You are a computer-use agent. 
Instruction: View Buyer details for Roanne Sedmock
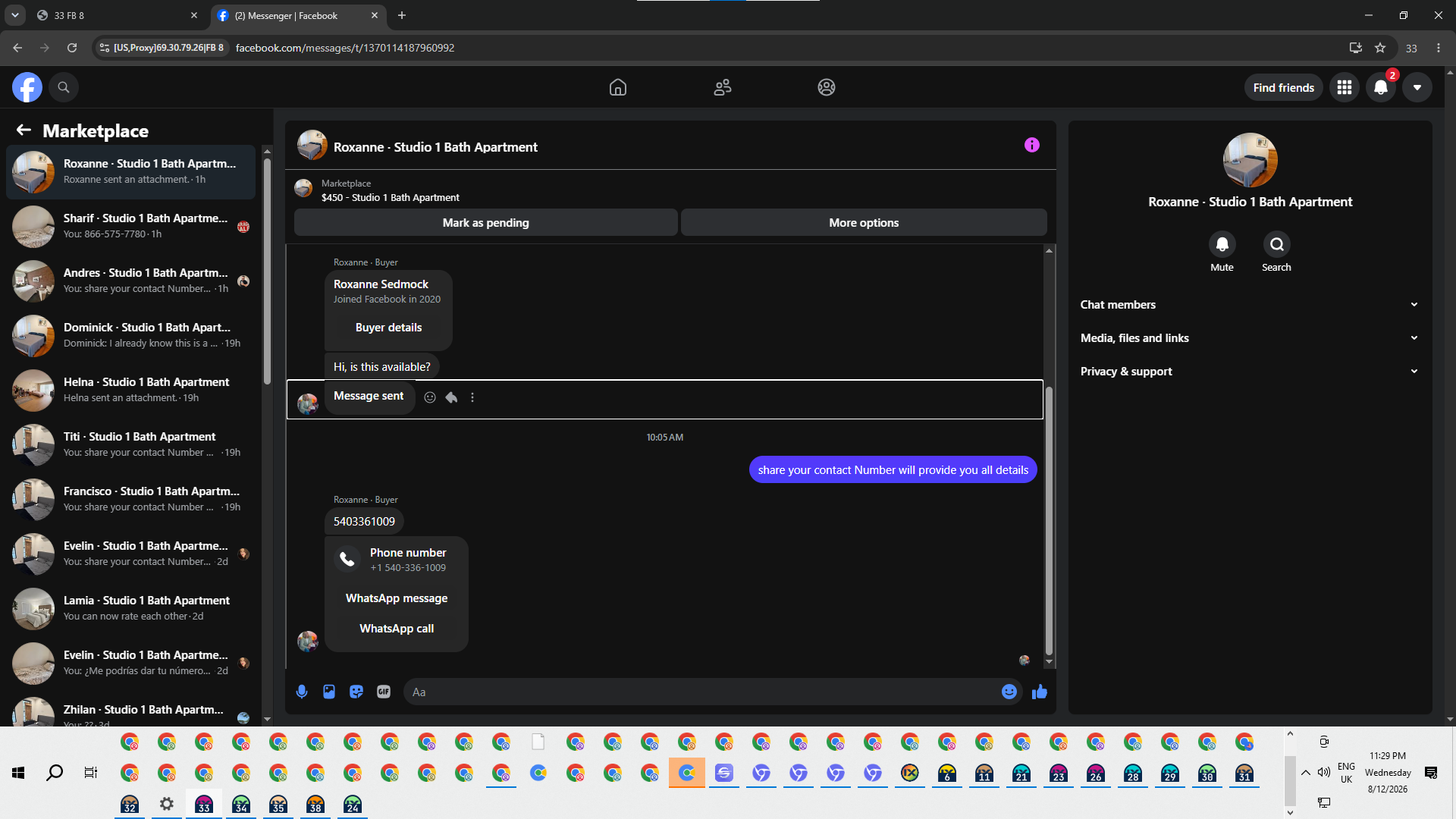[388, 328]
